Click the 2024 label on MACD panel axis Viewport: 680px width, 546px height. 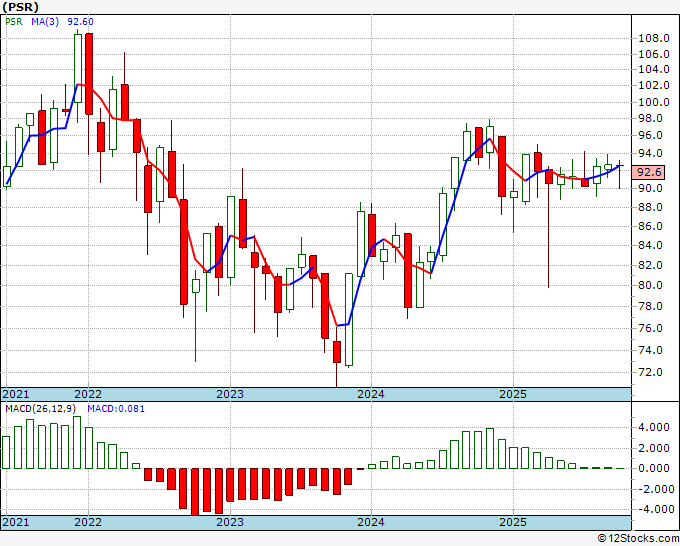tap(371, 522)
